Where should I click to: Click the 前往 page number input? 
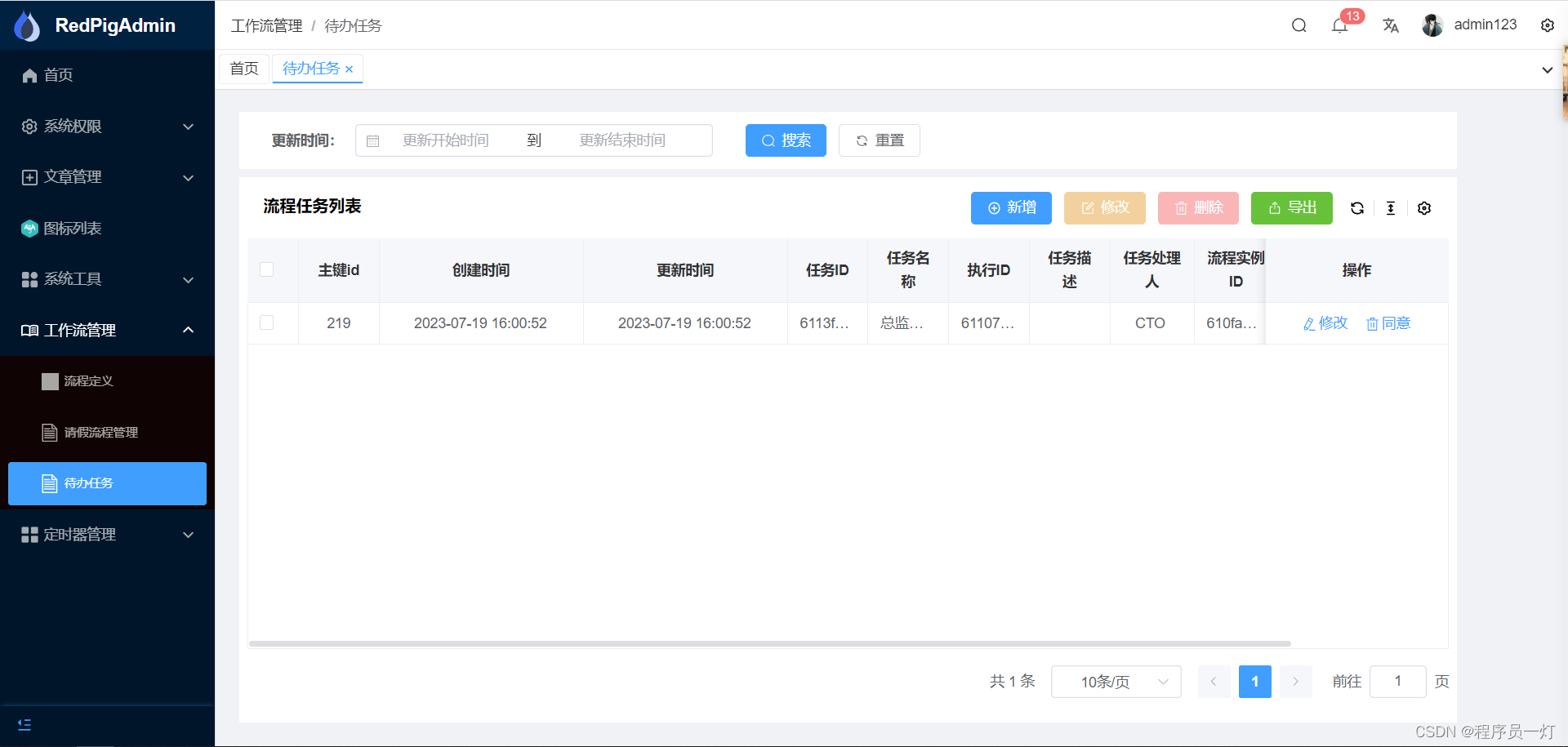pyautogui.click(x=1397, y=682)
